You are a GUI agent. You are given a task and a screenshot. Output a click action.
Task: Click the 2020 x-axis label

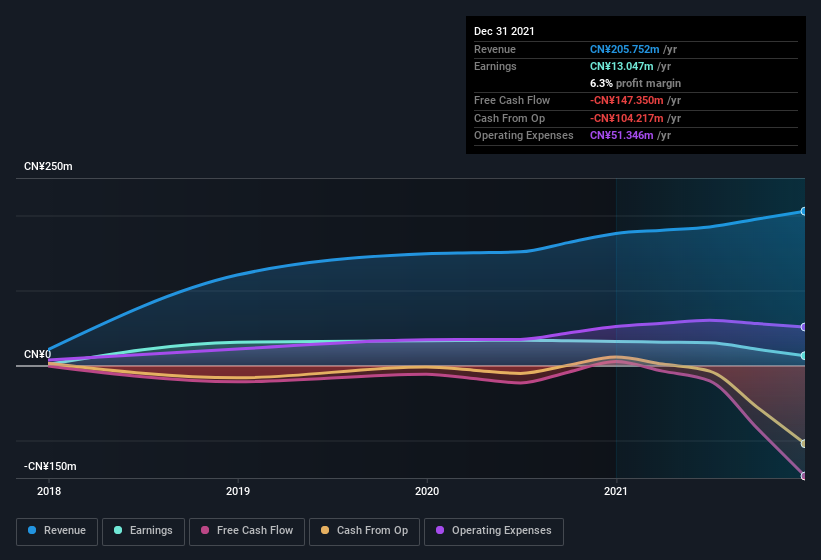coord(427,491)
